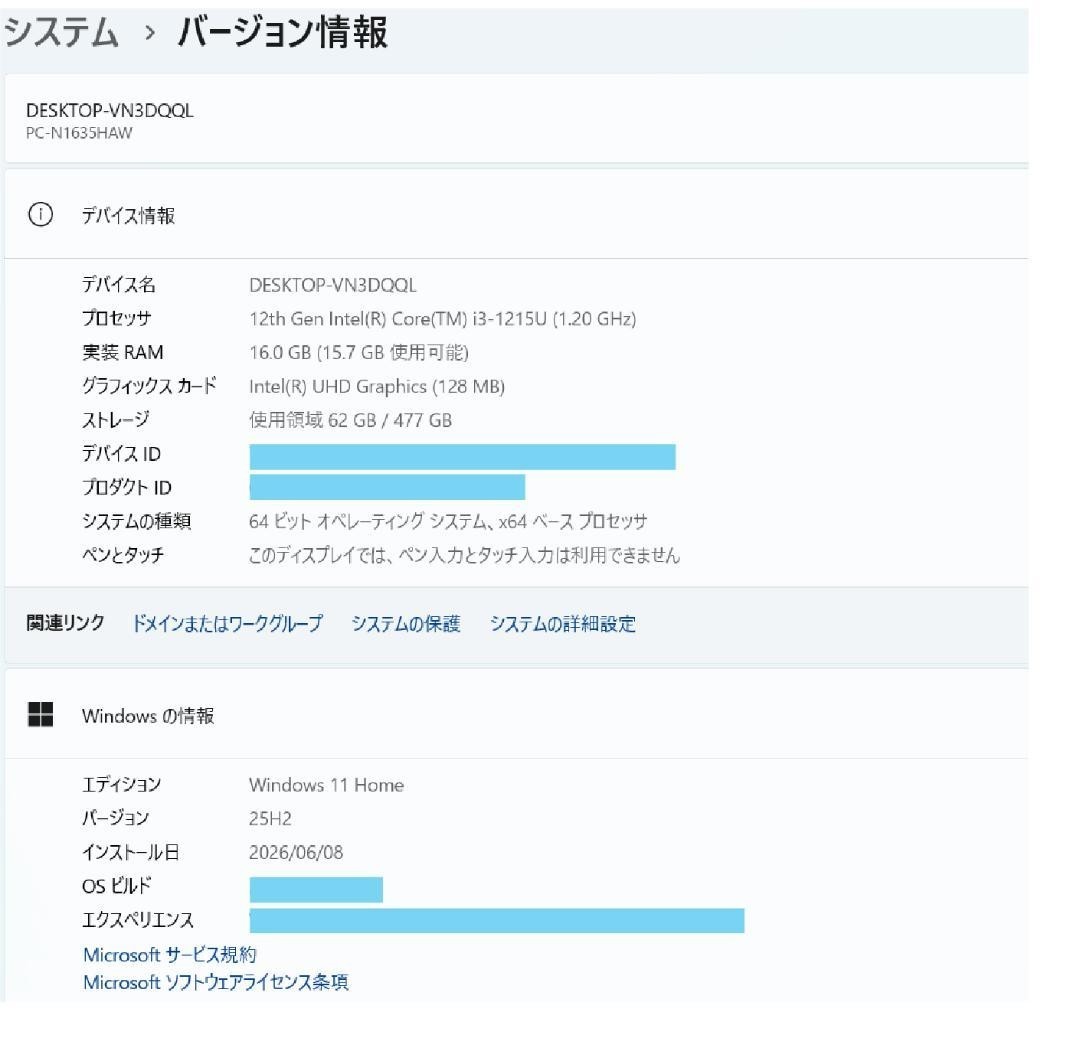Click the PC name DESKTOP-VN3DQQL at top

coord(110,110)
